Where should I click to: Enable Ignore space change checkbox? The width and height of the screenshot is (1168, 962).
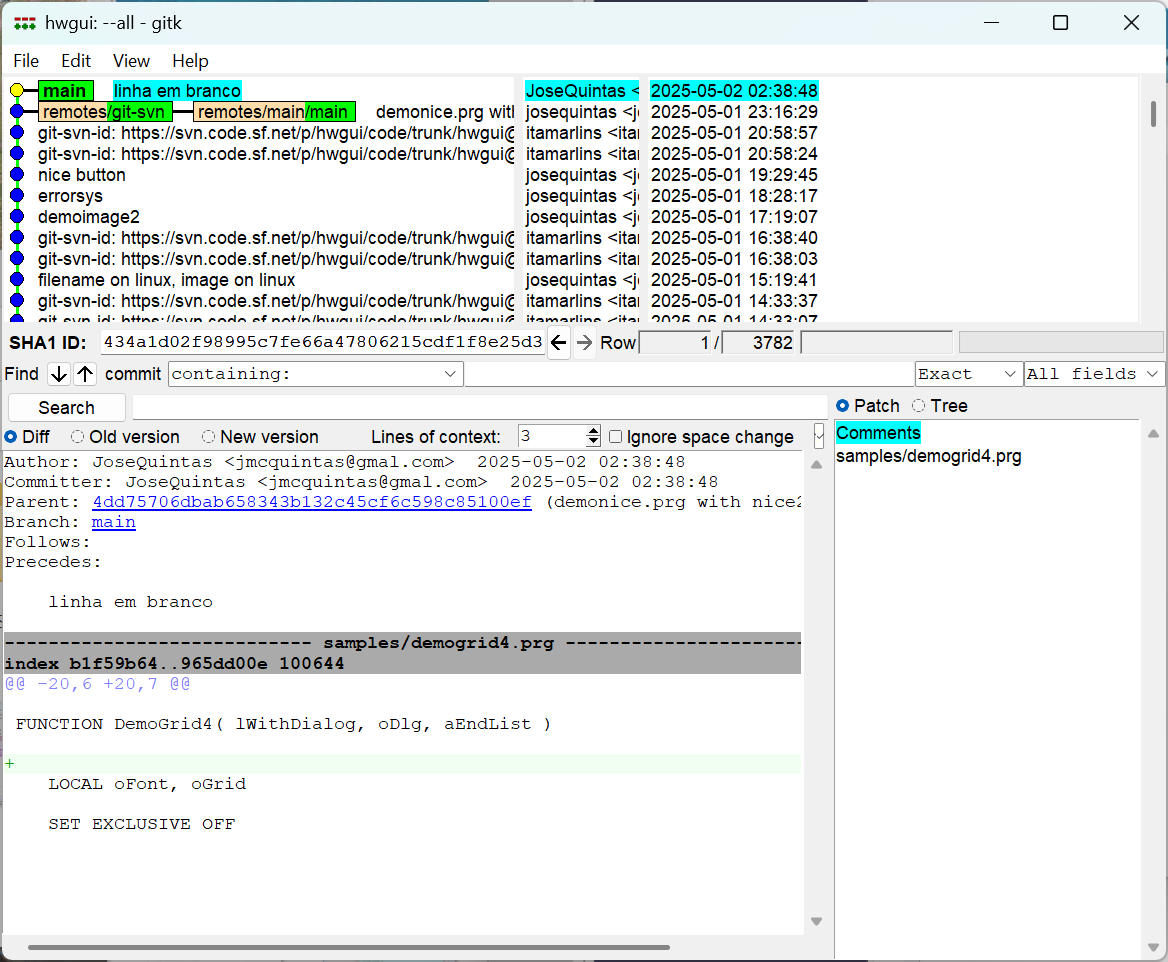click(x=616, y=437)
